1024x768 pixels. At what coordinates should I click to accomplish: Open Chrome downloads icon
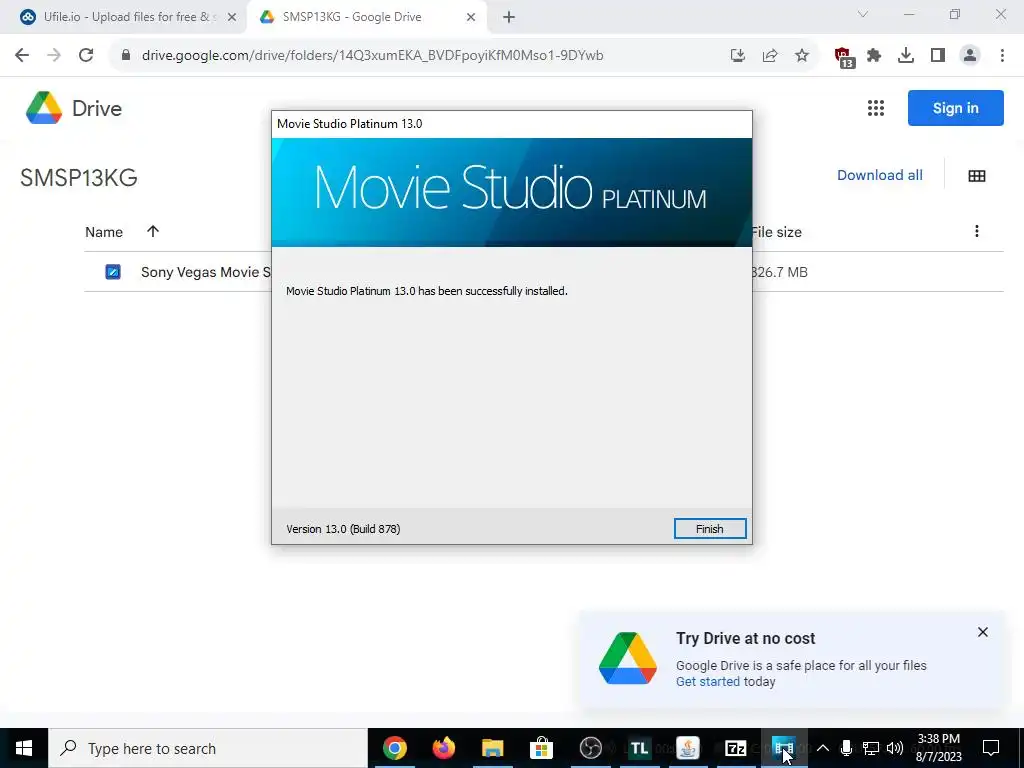tap(906, 56)
